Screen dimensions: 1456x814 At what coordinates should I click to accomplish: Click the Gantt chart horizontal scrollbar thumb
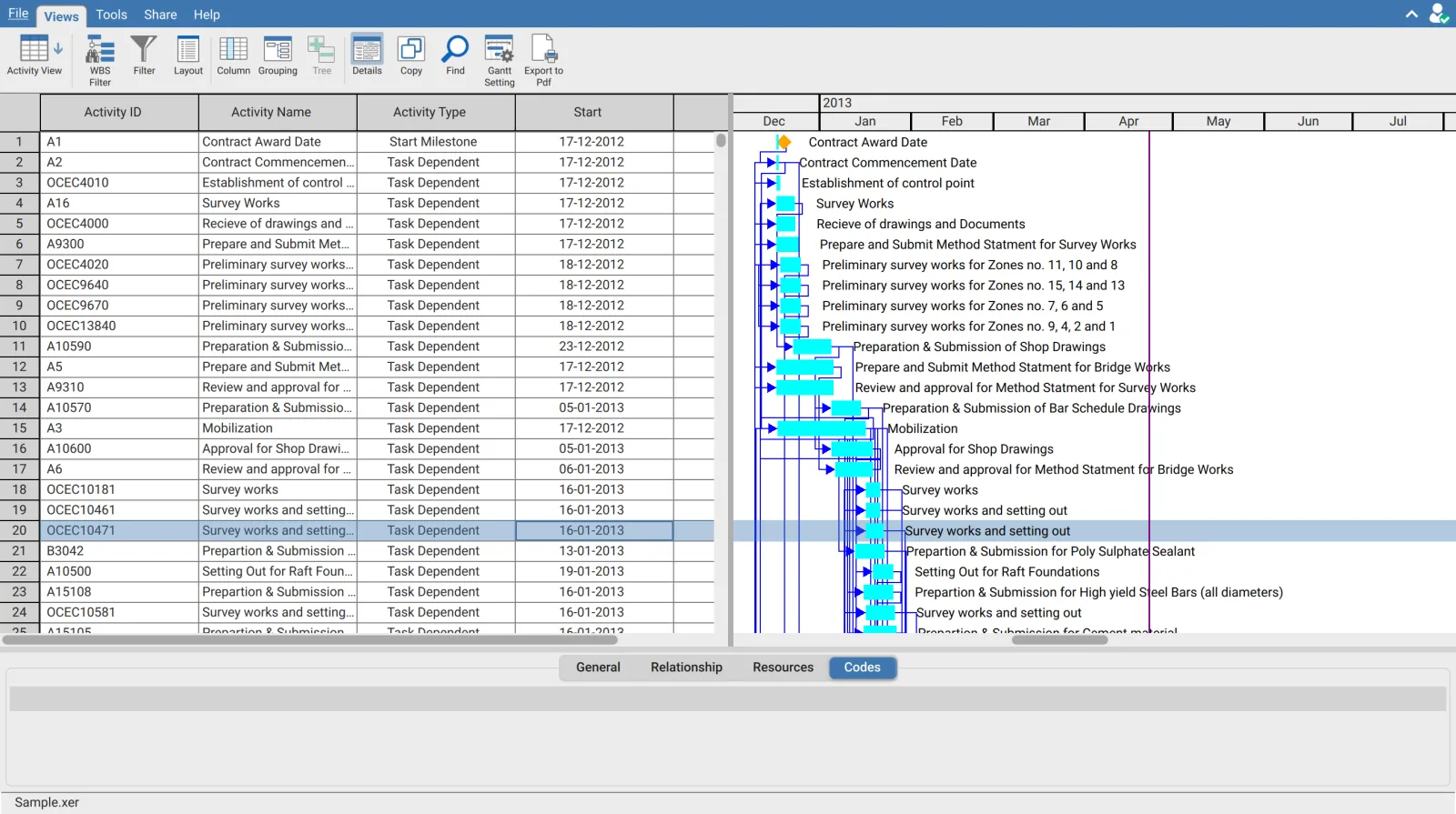[x=1060, y=639]
